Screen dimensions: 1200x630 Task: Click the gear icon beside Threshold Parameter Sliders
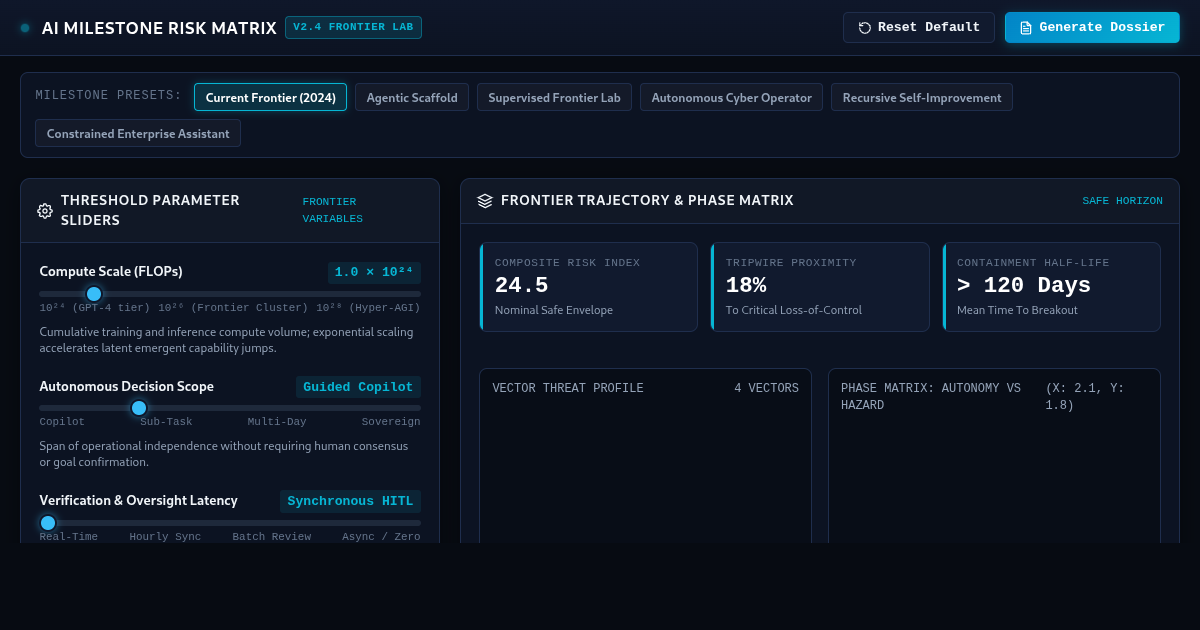[x=45, y=211]
